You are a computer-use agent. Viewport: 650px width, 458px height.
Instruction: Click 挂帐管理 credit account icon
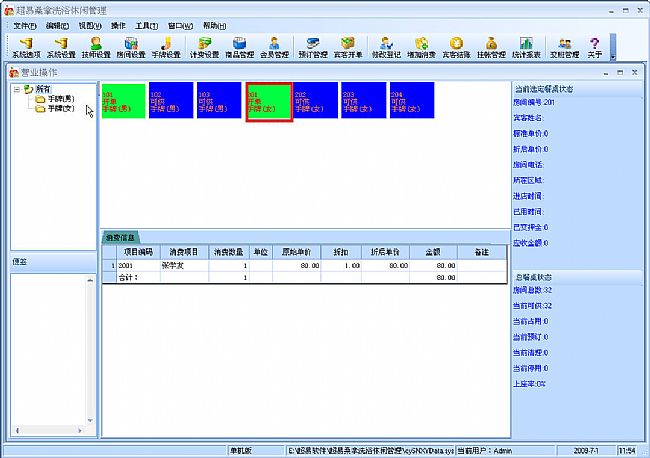click(x=491, y=48)
